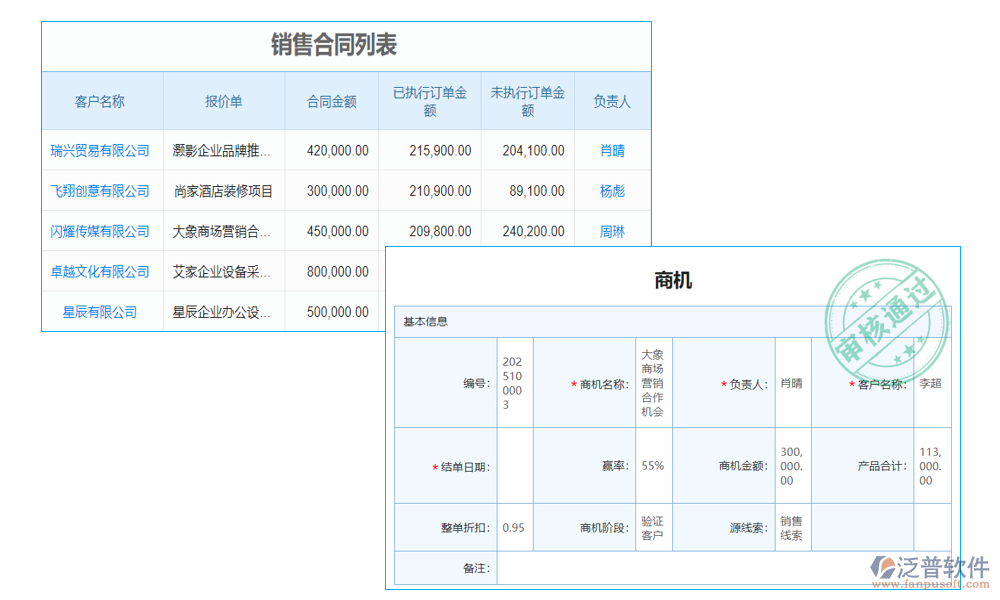The height and width of the screenshot is (600, 1000).
Task: Sort by the 合同金额 column header
Action: pos(331,100)
